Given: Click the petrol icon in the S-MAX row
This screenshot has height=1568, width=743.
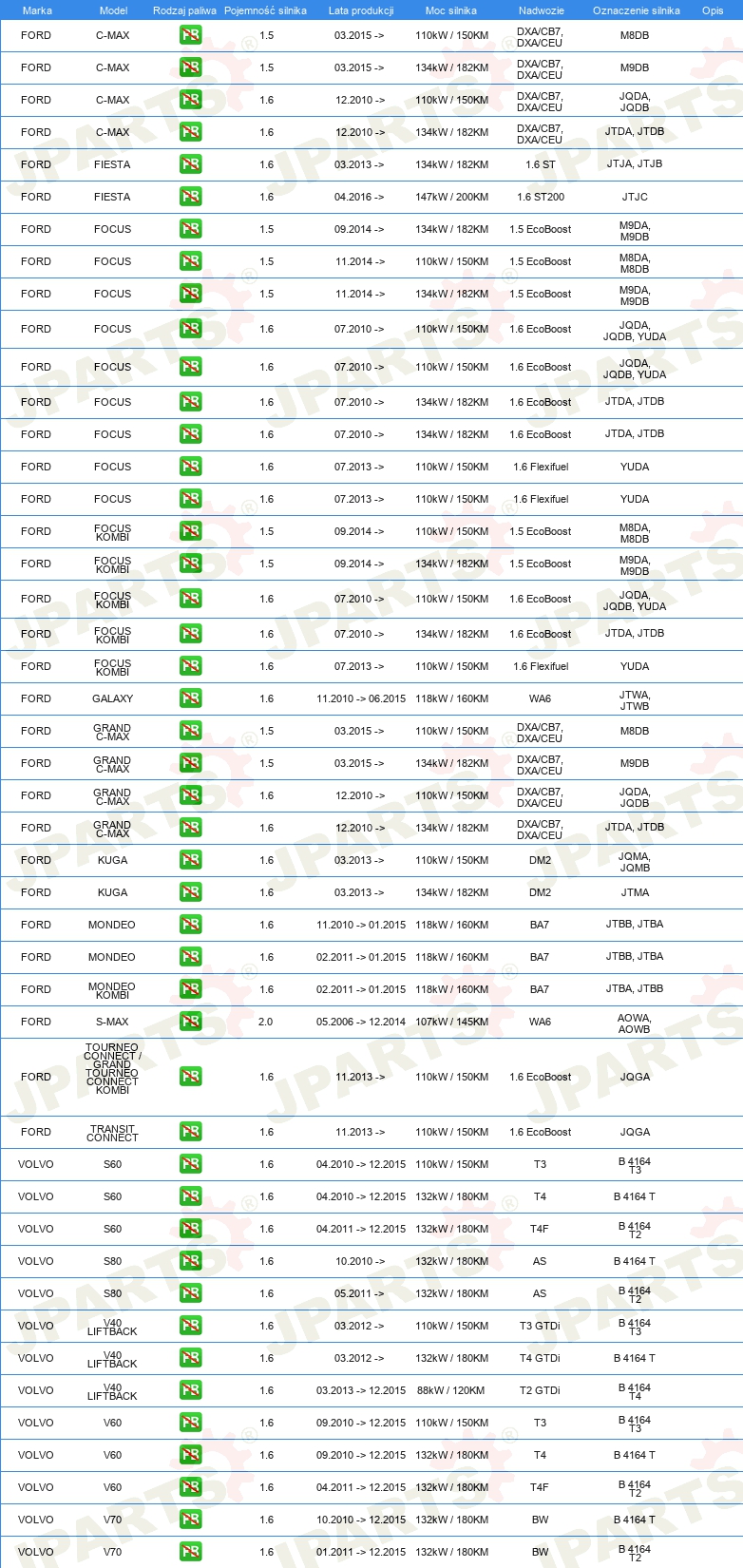Looking at the screenshot, I should point(191,1022).
